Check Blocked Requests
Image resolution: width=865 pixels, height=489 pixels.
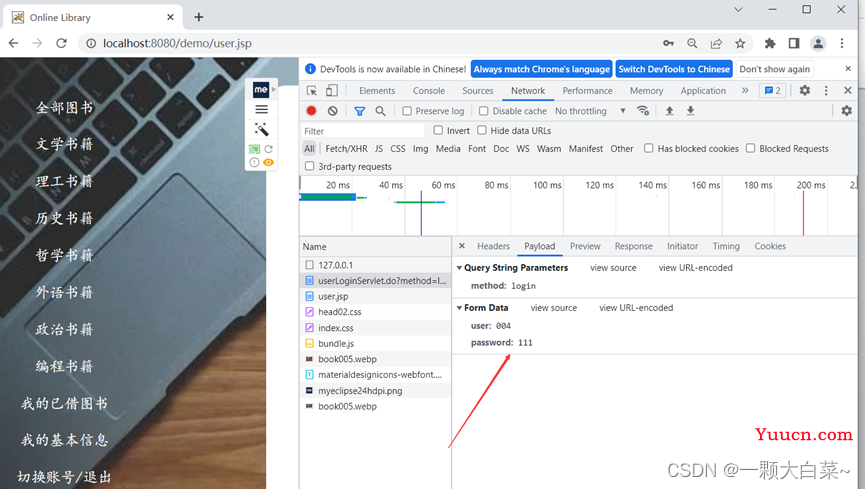click(x=750, y=148)
